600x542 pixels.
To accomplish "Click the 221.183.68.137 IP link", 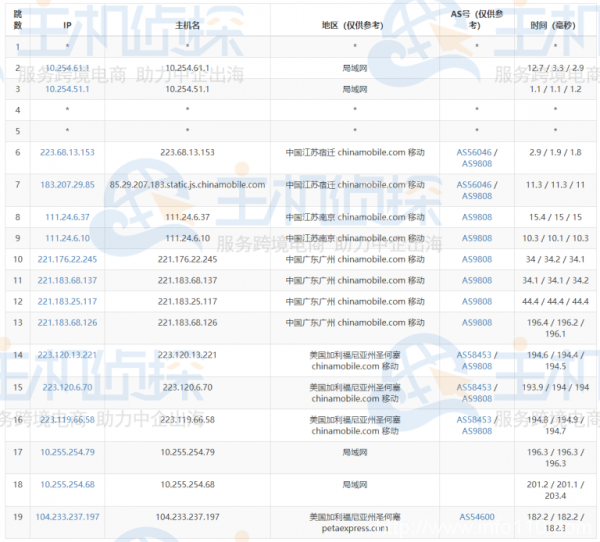I will pyautogui.click(x=67, y=280).
